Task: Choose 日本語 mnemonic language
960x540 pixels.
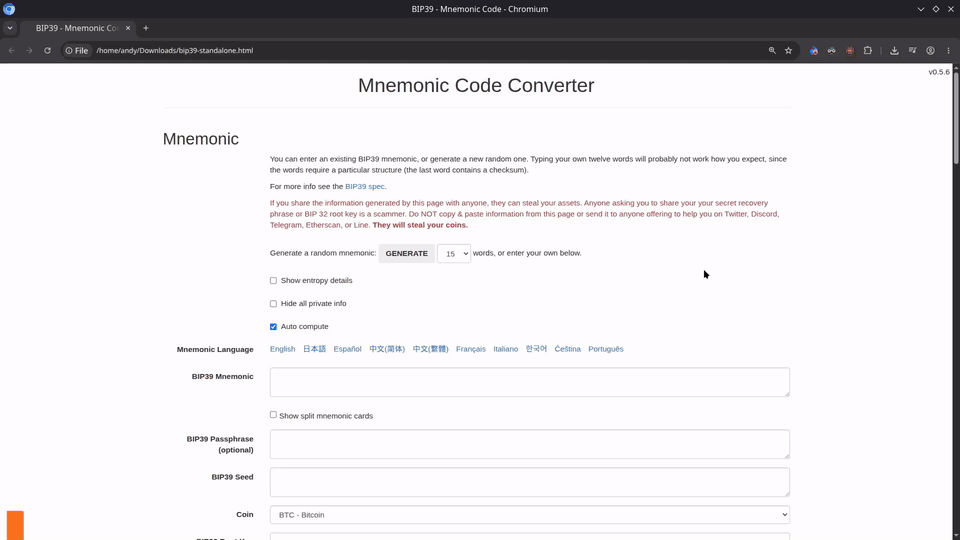Action: (x=315, y=349)
